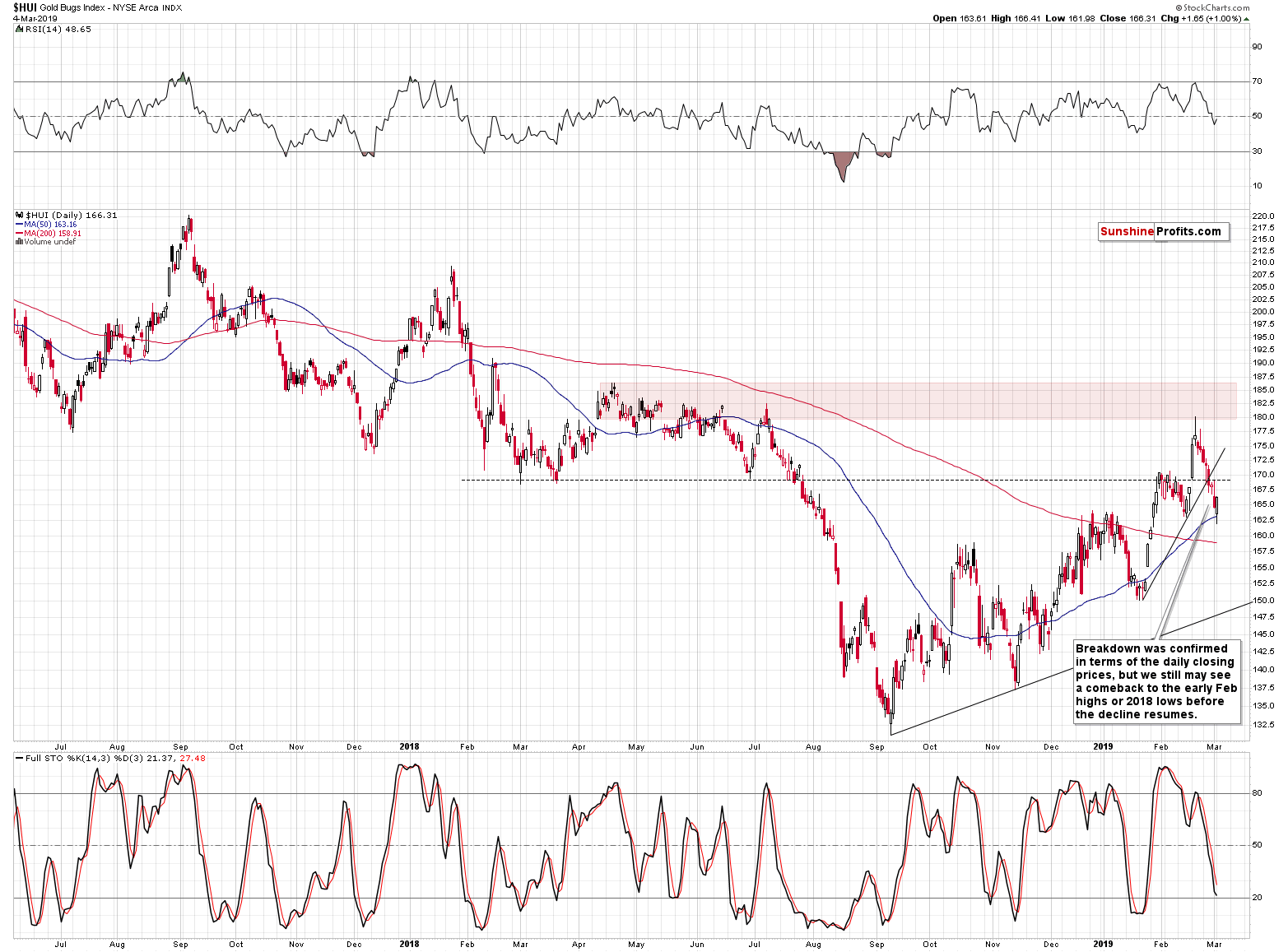1288x952 pixels.
Task: Click the 150.0 price axis label
Action: point(1263,600)
